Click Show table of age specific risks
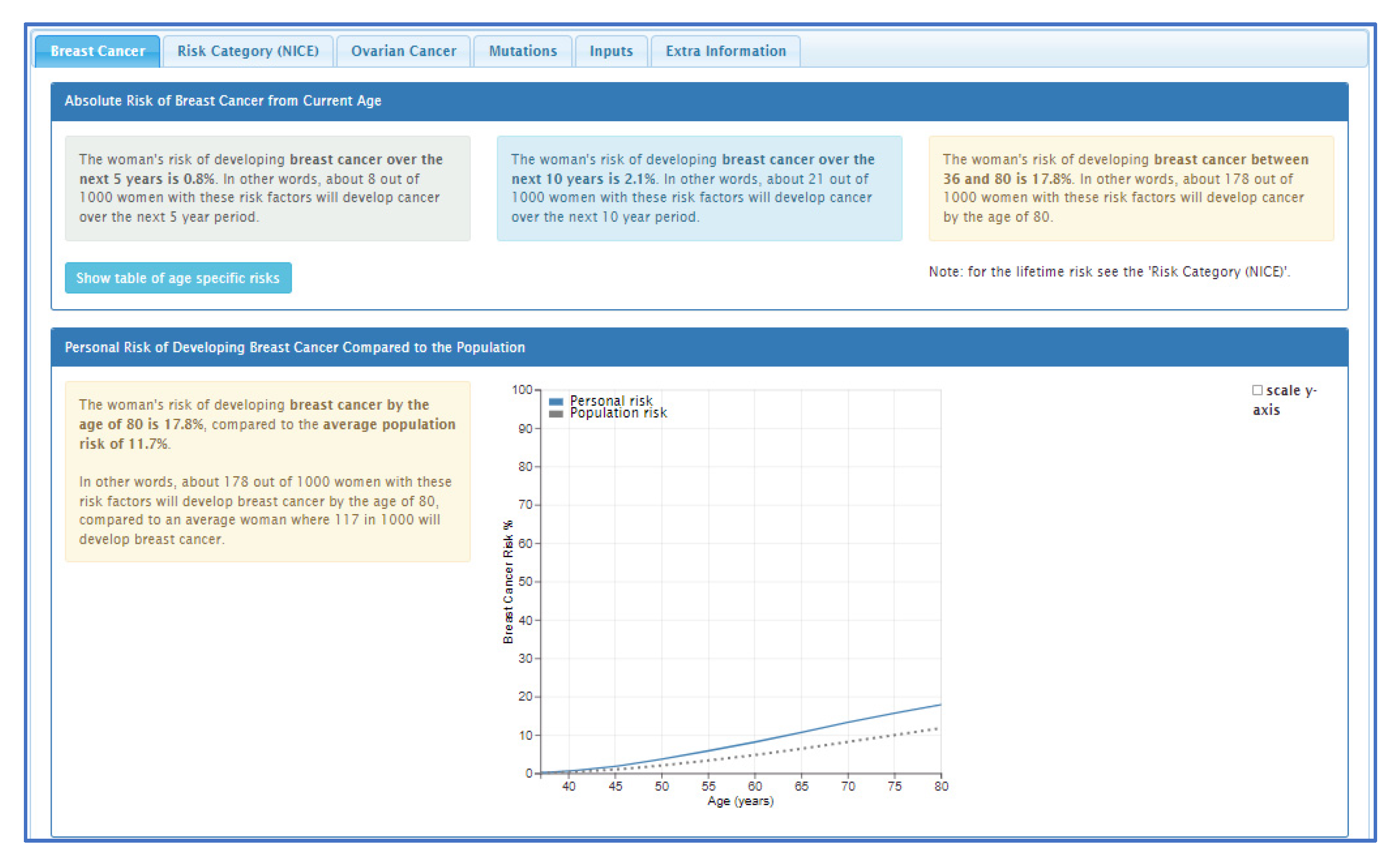The width and height of the screenshot is (1399, 868). coord(178,278)
